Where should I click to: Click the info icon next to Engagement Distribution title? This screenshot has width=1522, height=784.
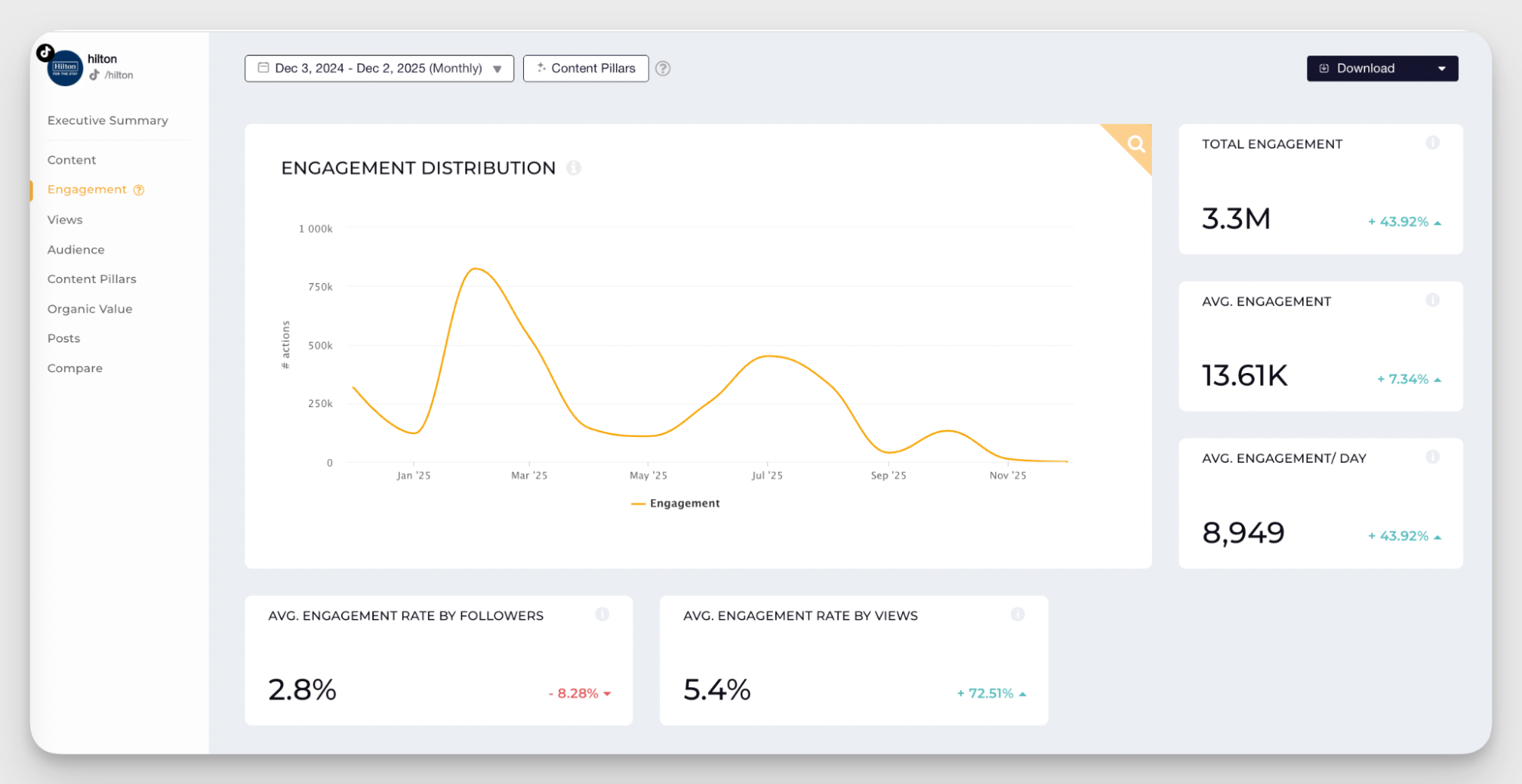pyautogui.click(x=574, y=167)
